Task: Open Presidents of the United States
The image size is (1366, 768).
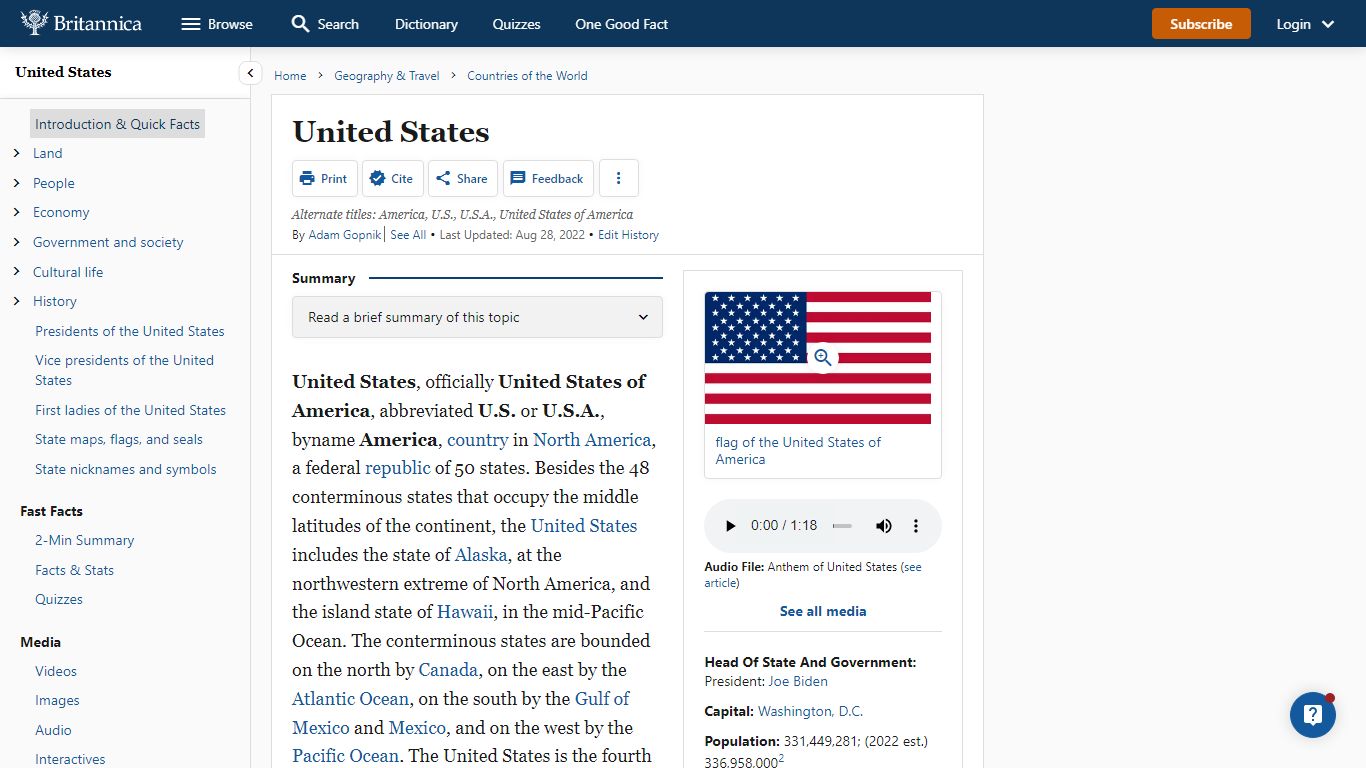Action: 130,331
